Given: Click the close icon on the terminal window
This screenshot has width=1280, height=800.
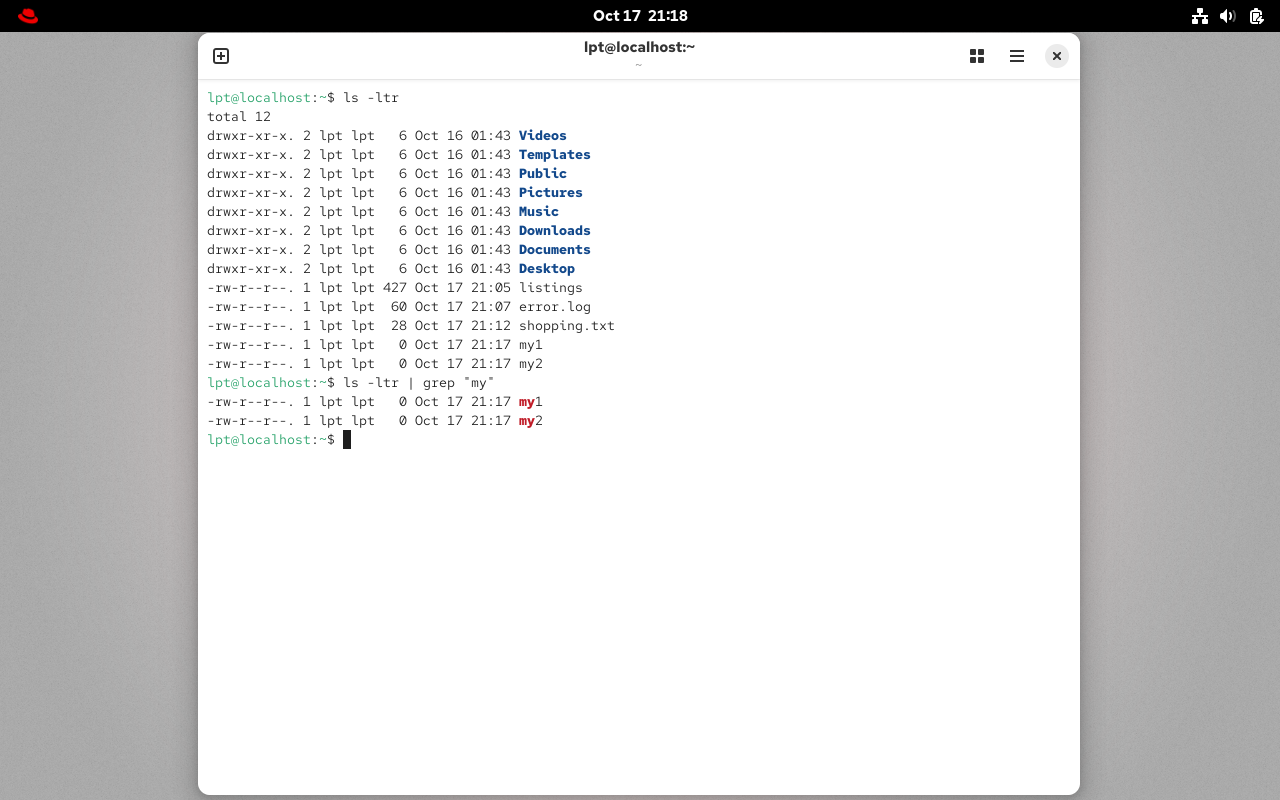Looking at the screenshot, I should (x=1057, y=56).
